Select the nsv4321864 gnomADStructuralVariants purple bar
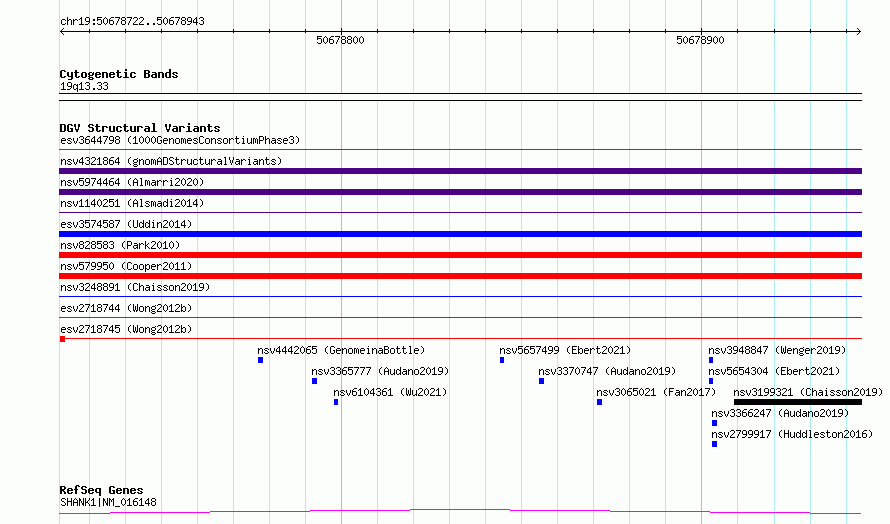Screen dimensions: 890x524 point(460,171)
